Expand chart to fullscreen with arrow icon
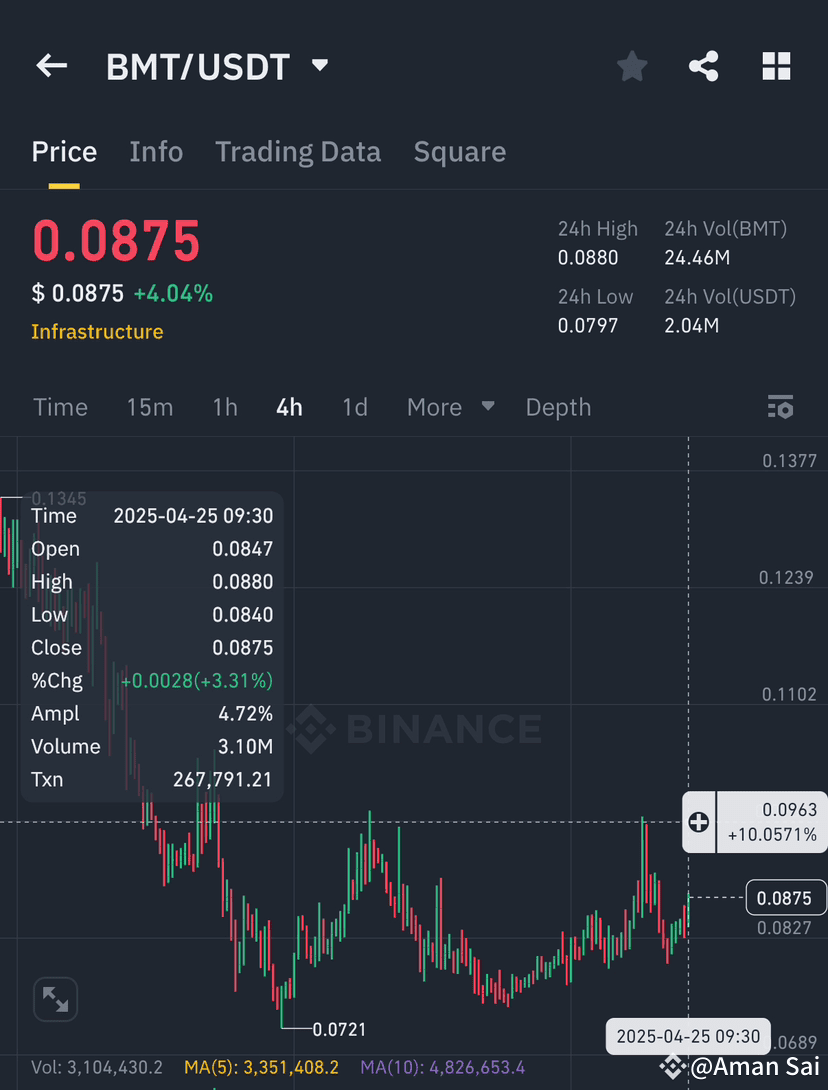 tap(55, 999)
